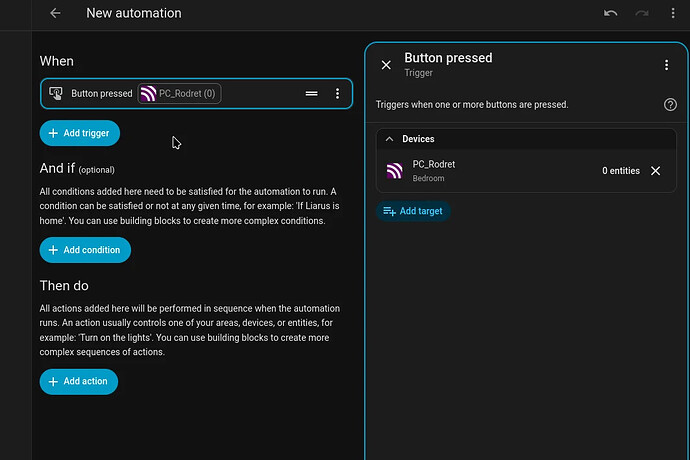Add a new trigger
The width and height of the screenshot is (690, 460).
(x=80, y=133)
